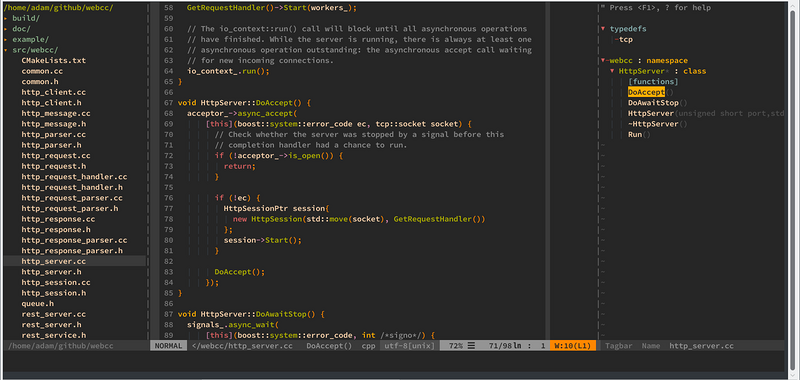Collapse the typedefs fold triangle in Tagbar

click(x=603, y=29)
